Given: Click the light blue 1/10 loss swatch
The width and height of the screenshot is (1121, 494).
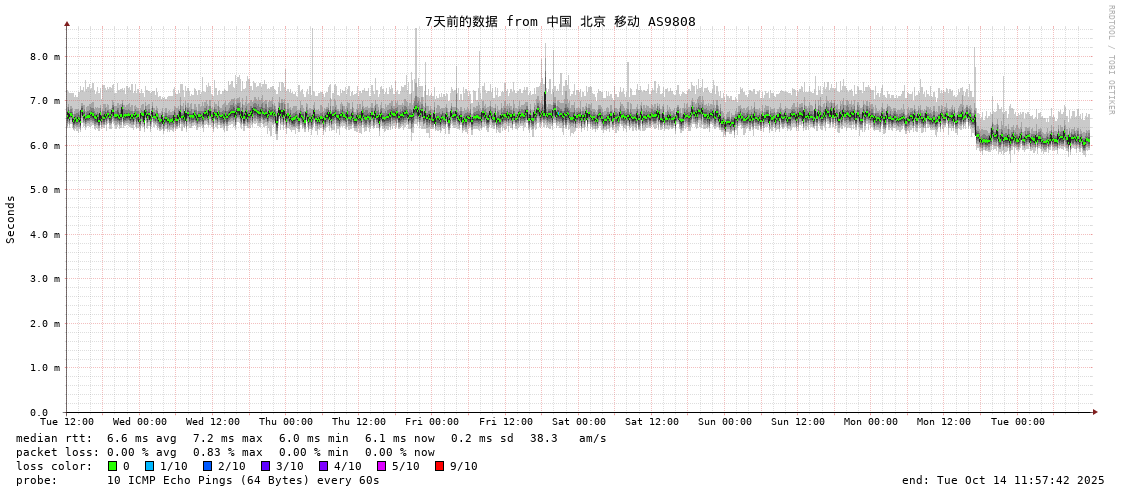Looking at the screenshot, I should pyautogui.click(x=150, y=466).
